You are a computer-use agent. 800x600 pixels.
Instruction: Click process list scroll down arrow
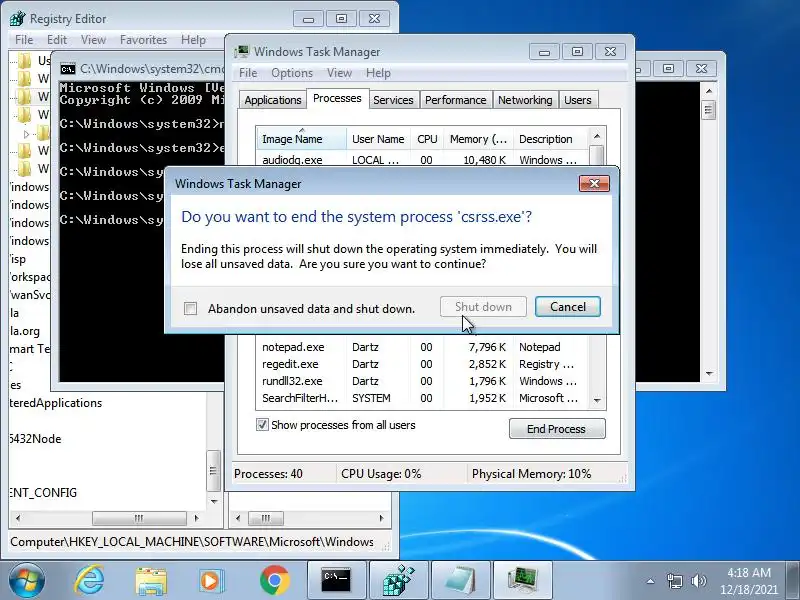pos(597,401)
